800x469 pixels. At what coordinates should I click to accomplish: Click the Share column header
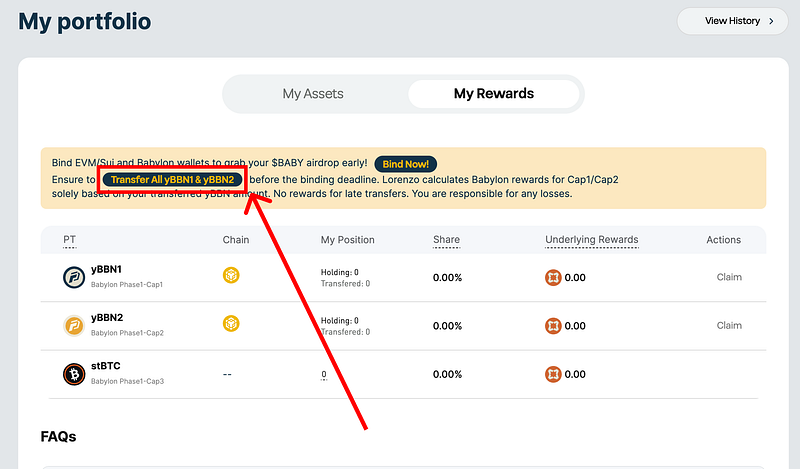tap(446, 240)
